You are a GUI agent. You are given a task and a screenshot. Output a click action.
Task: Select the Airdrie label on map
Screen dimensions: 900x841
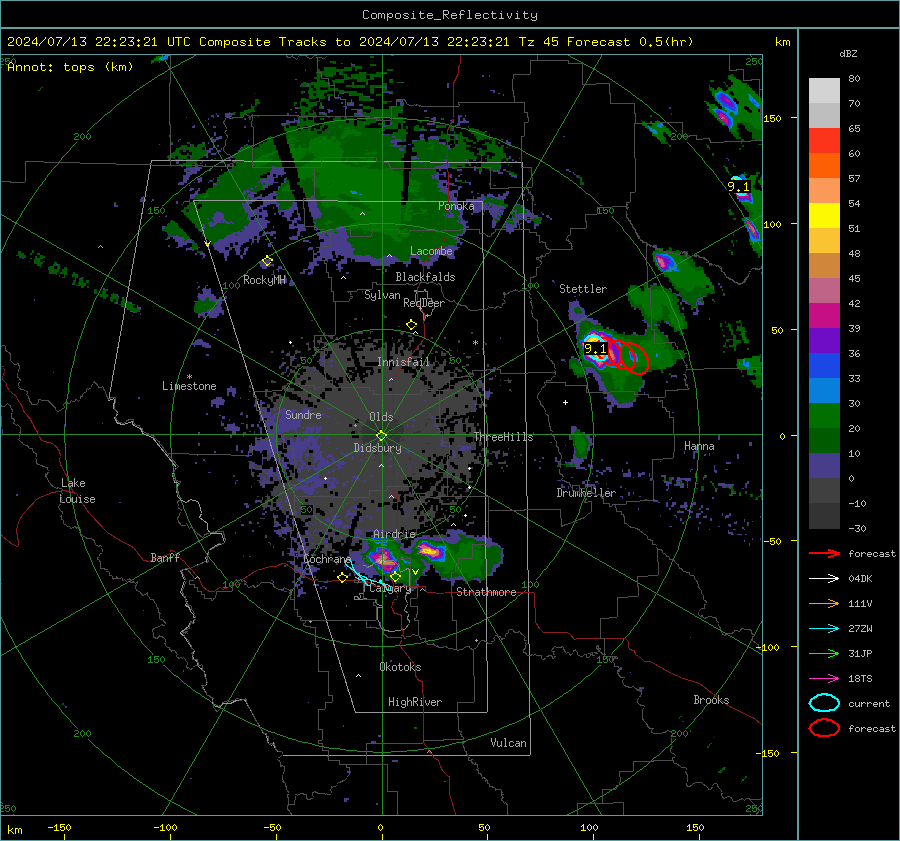click(x=394, y=534)
